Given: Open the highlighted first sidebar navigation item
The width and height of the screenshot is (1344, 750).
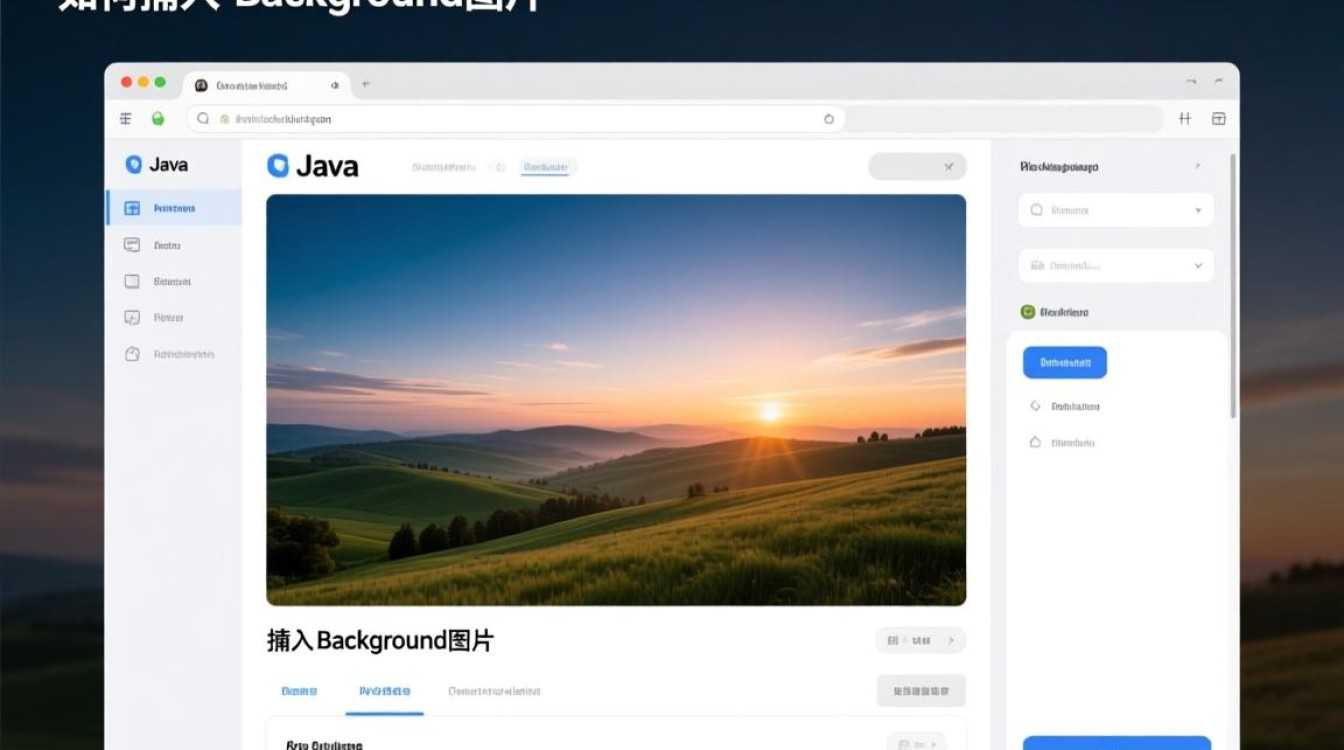Looking at the screenshot, I should (x=174, y=208).
